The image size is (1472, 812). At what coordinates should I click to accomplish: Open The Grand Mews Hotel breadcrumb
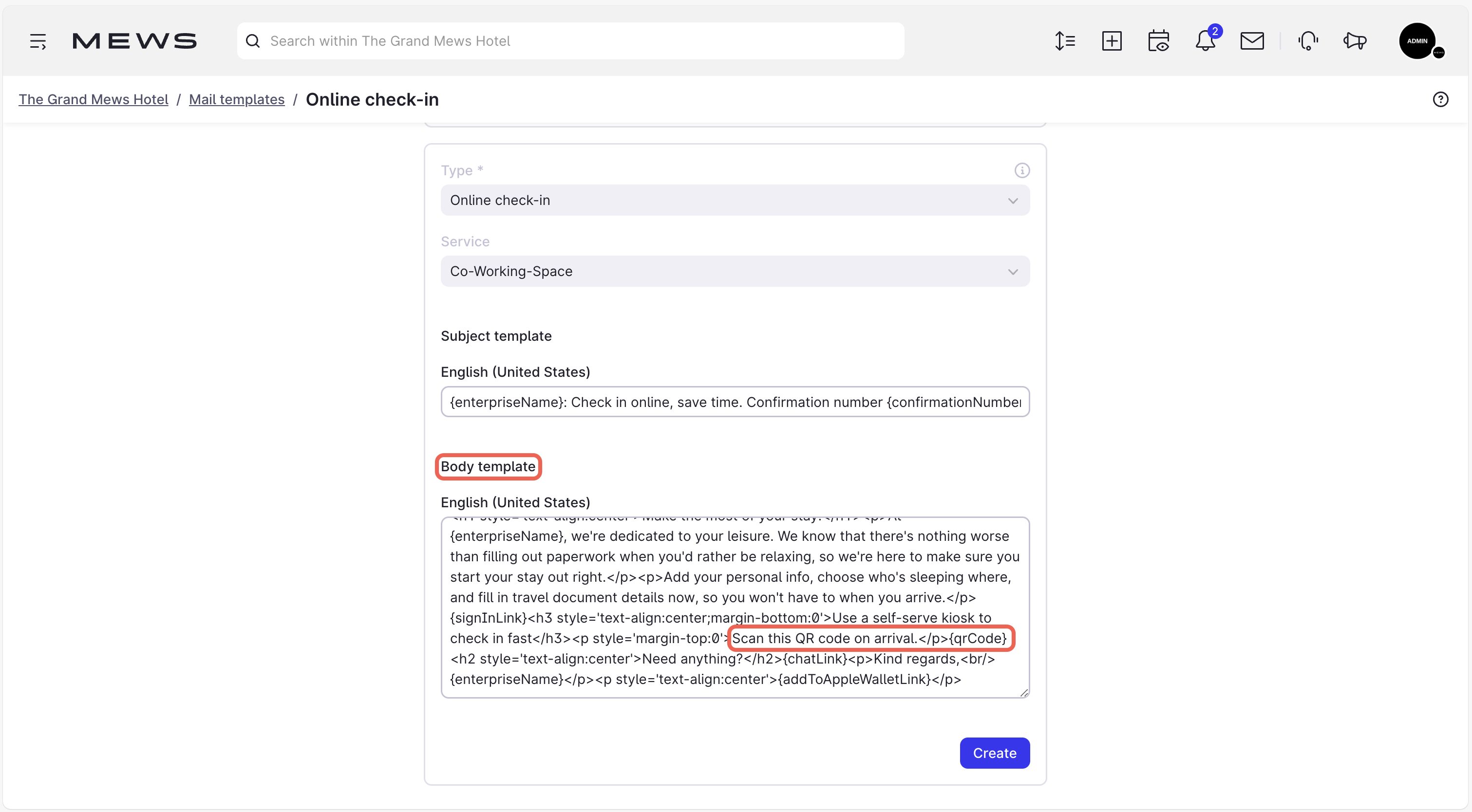click(x=93, y=99)
